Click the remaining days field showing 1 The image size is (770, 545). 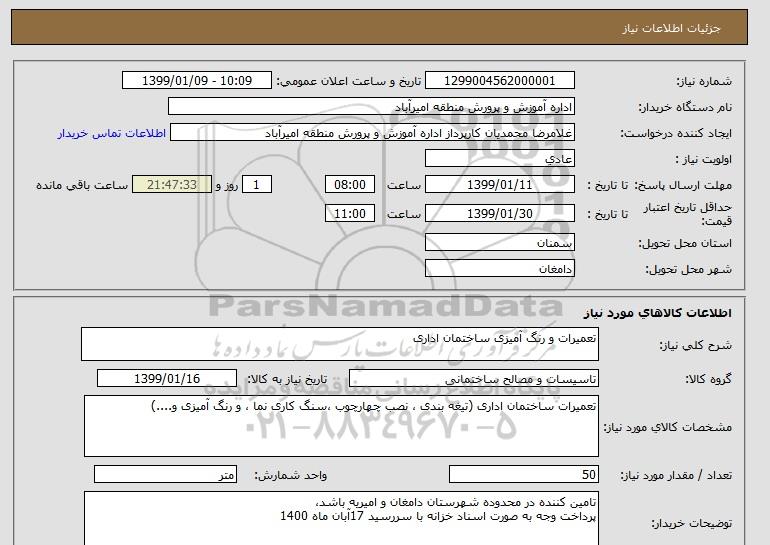(256, 185)
